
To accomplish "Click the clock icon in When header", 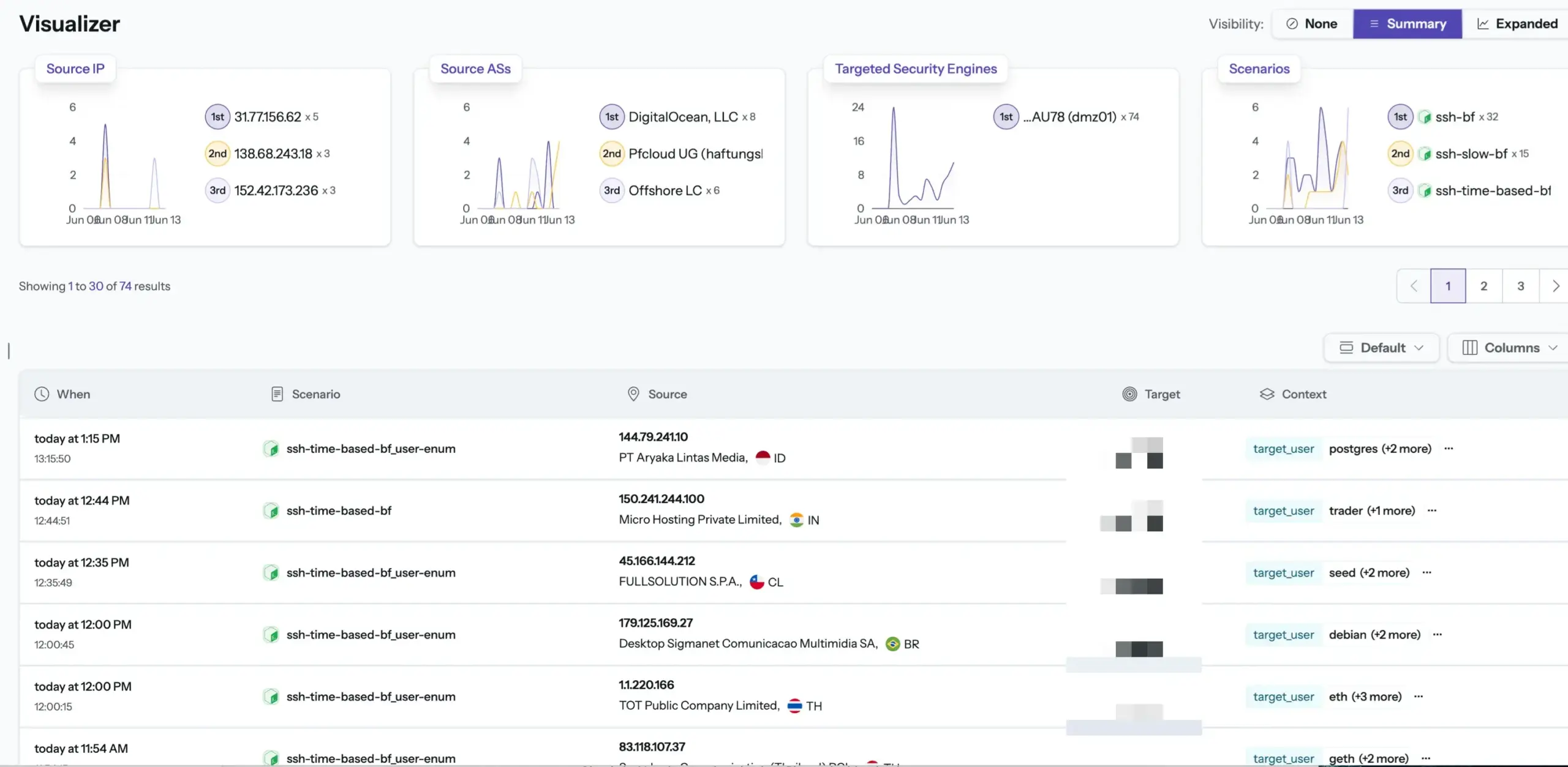I will pyautogui.click(x=42, y=394).
